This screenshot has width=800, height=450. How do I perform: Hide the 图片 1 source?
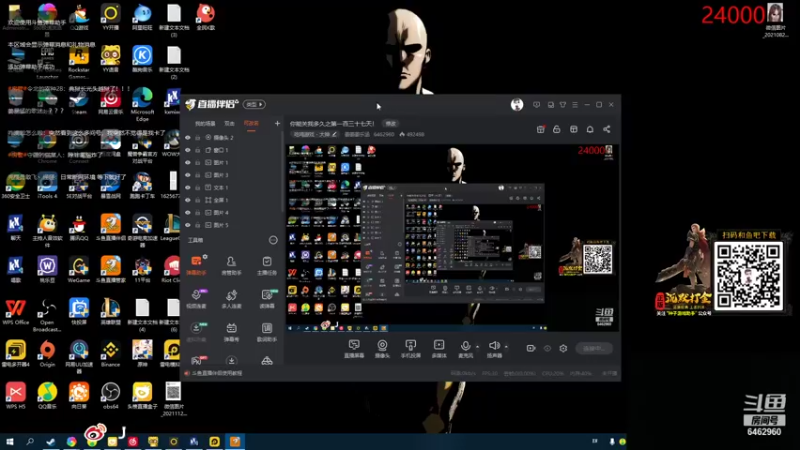pyautogui.click(x=188, y=163)
